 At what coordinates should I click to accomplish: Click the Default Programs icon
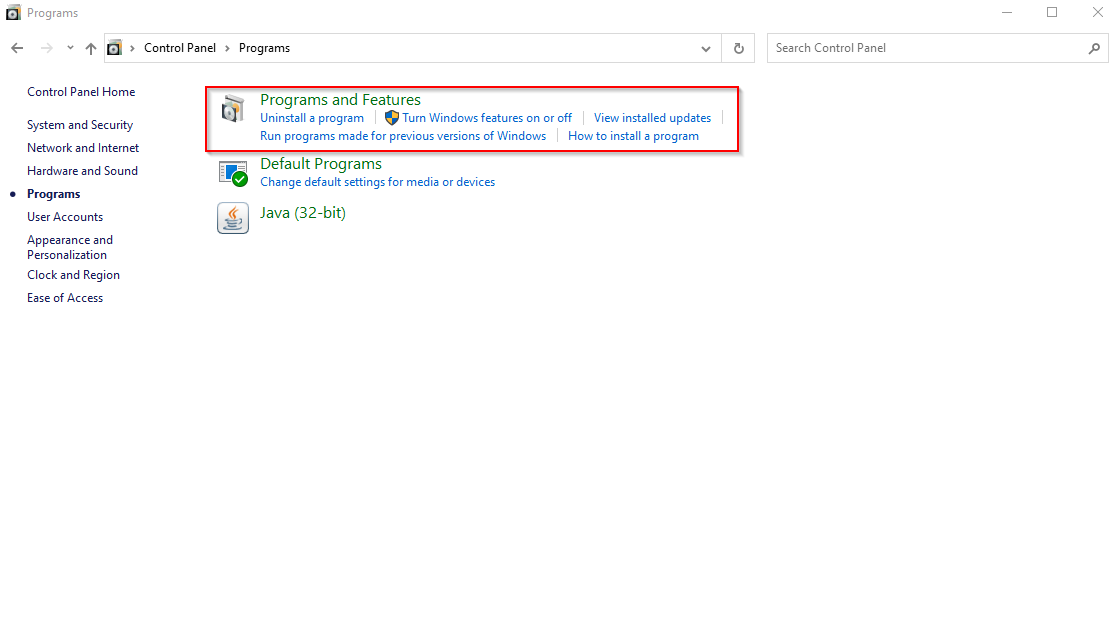[233, 173]
